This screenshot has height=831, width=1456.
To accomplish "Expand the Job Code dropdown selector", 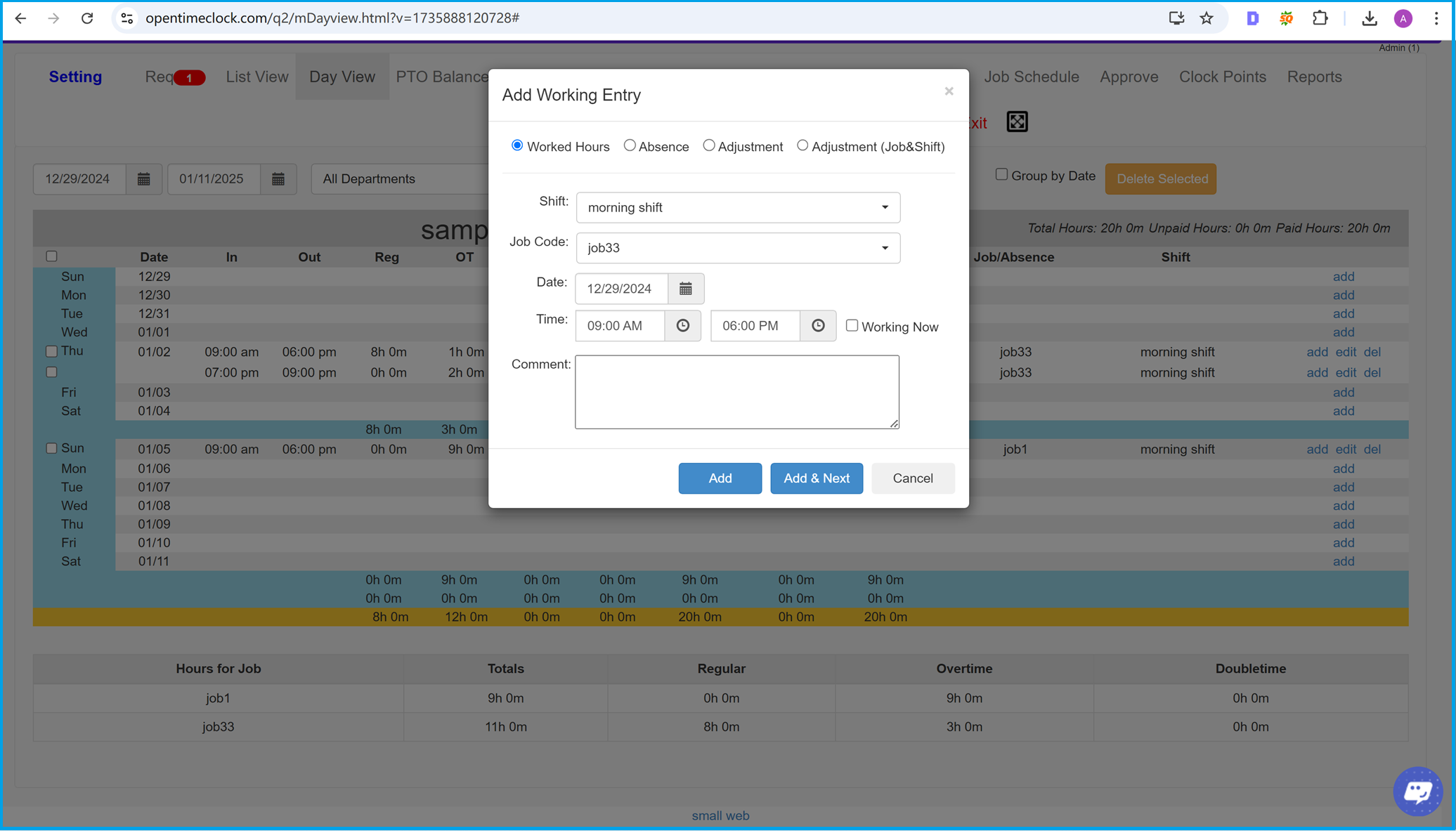I will coord(883,247).
